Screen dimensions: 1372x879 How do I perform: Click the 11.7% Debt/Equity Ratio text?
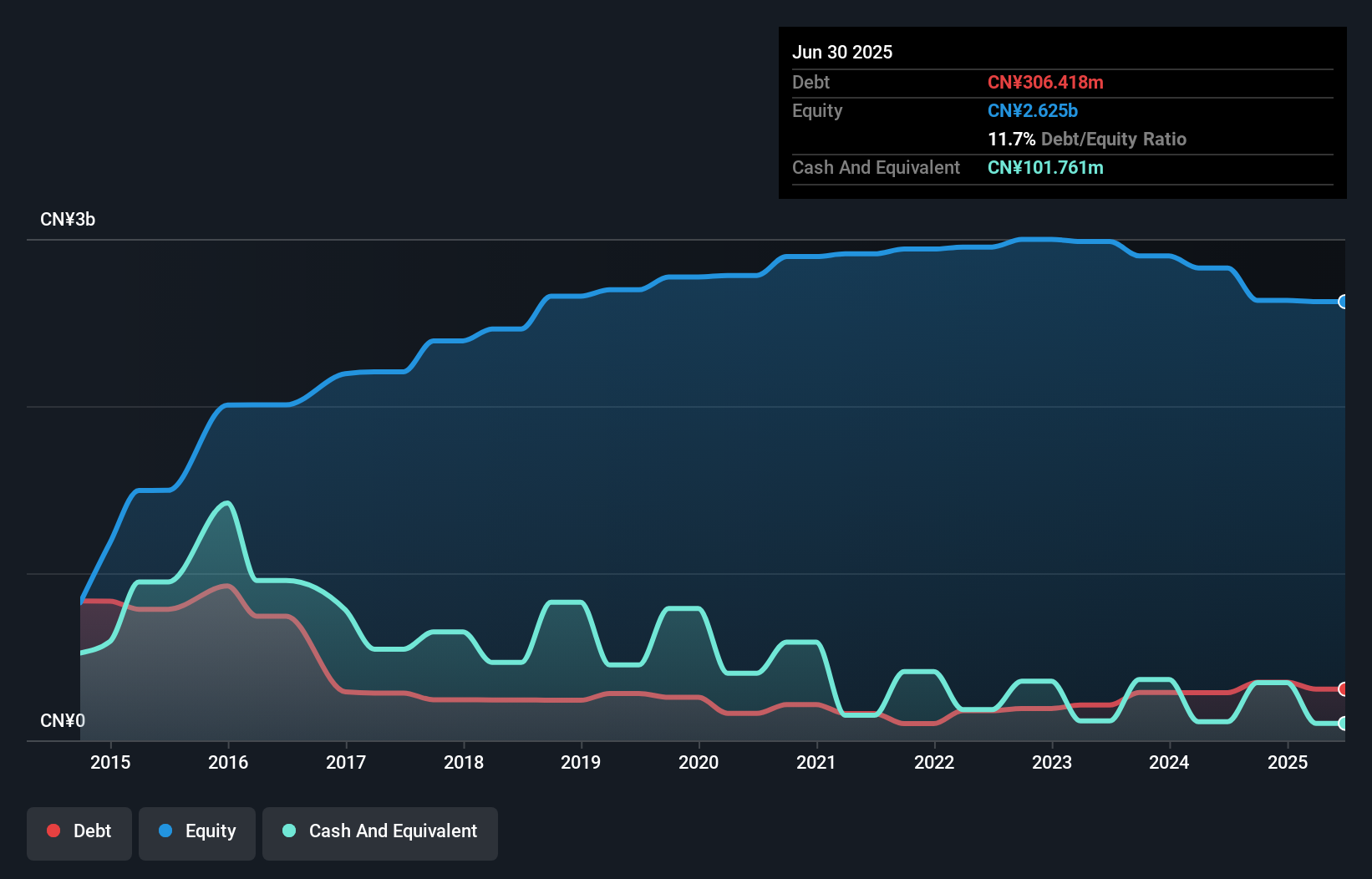(x=1086, y=140)
